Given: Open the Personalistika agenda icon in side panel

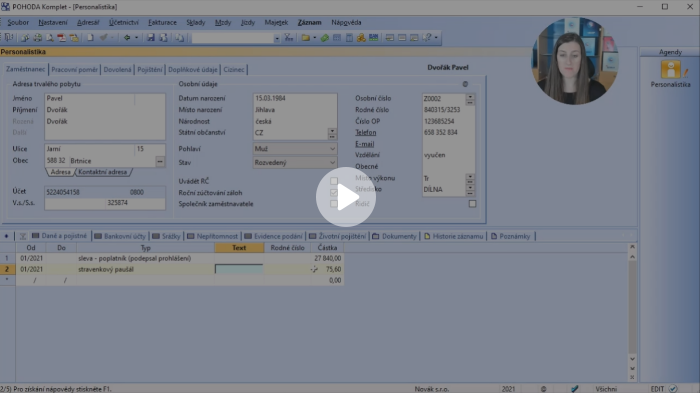Looking at the screenshot, I should [x=670, y=71].
